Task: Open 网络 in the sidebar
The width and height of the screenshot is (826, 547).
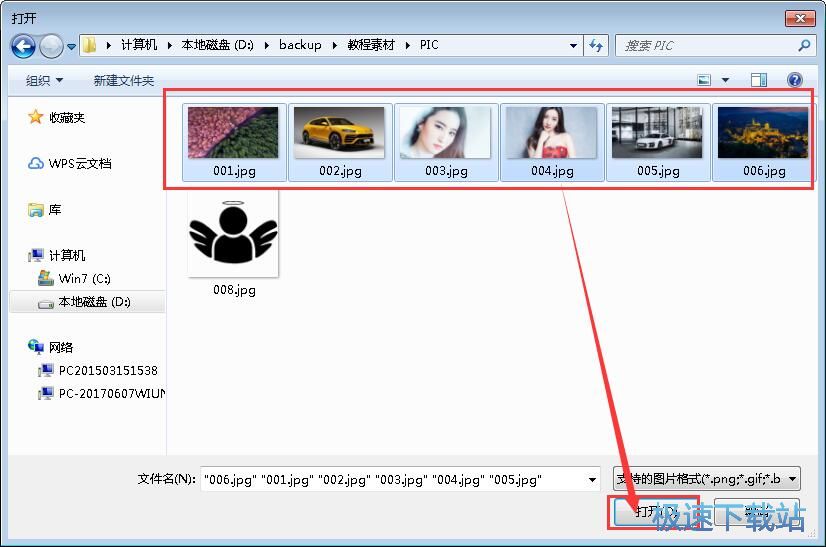Action: point(61,347)
